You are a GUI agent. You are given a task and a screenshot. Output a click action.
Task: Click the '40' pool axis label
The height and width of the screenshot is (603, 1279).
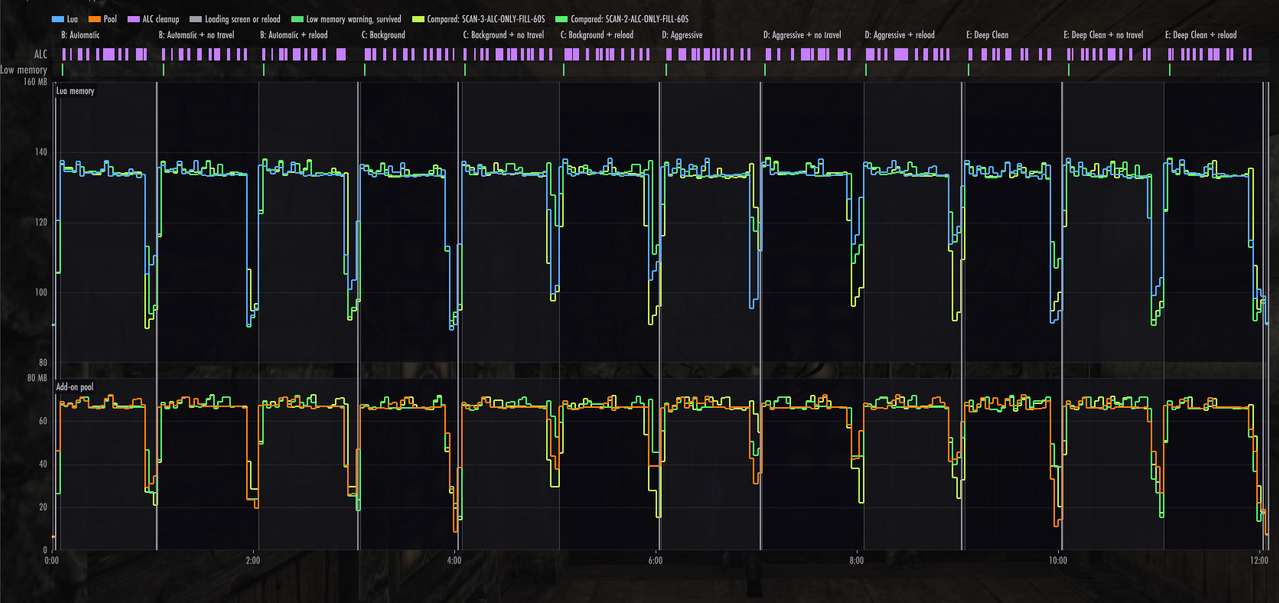43,464
